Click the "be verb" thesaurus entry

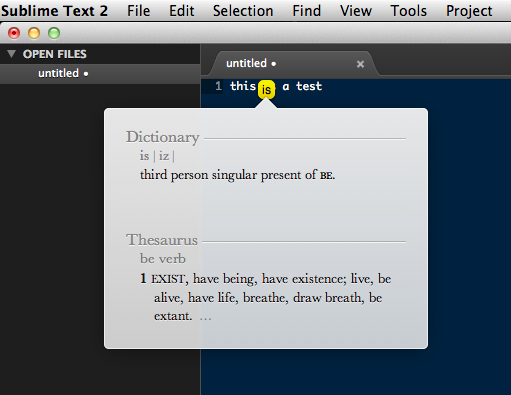tap(163, 259)
